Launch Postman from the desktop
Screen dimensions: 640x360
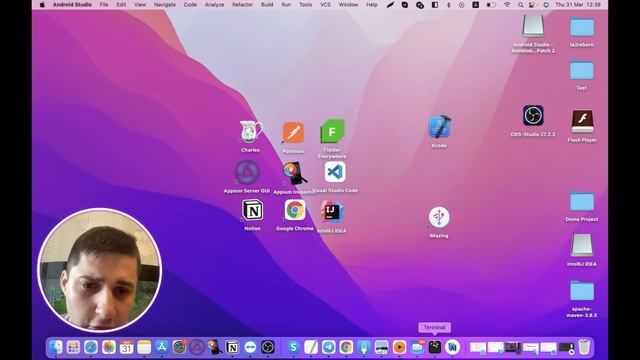[x=293, y=133]
